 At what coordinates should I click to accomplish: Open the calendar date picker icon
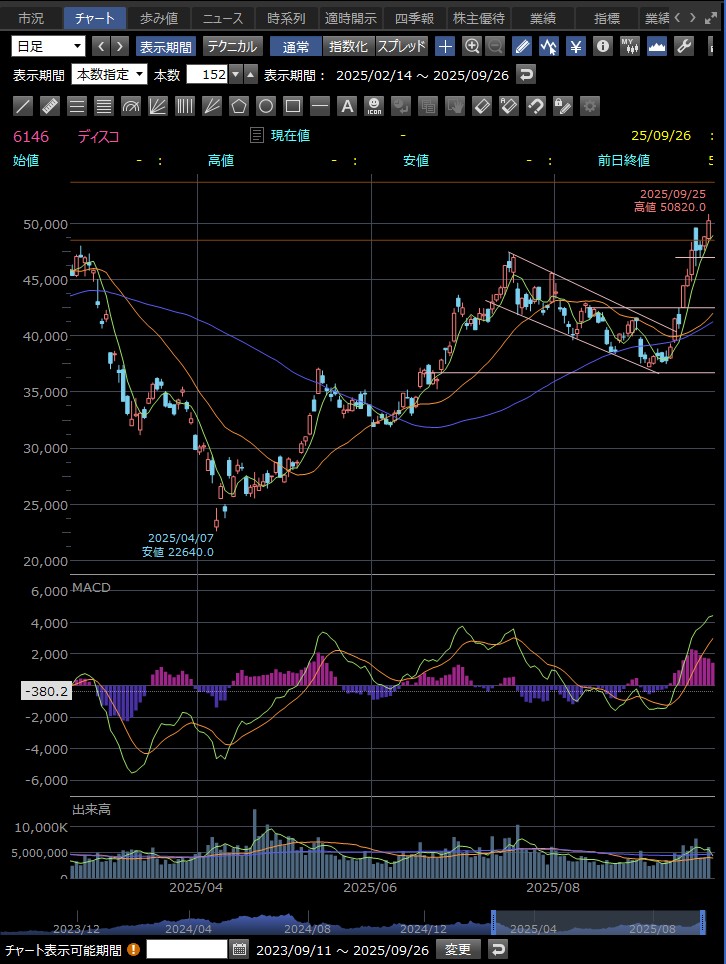coord(240,949)
